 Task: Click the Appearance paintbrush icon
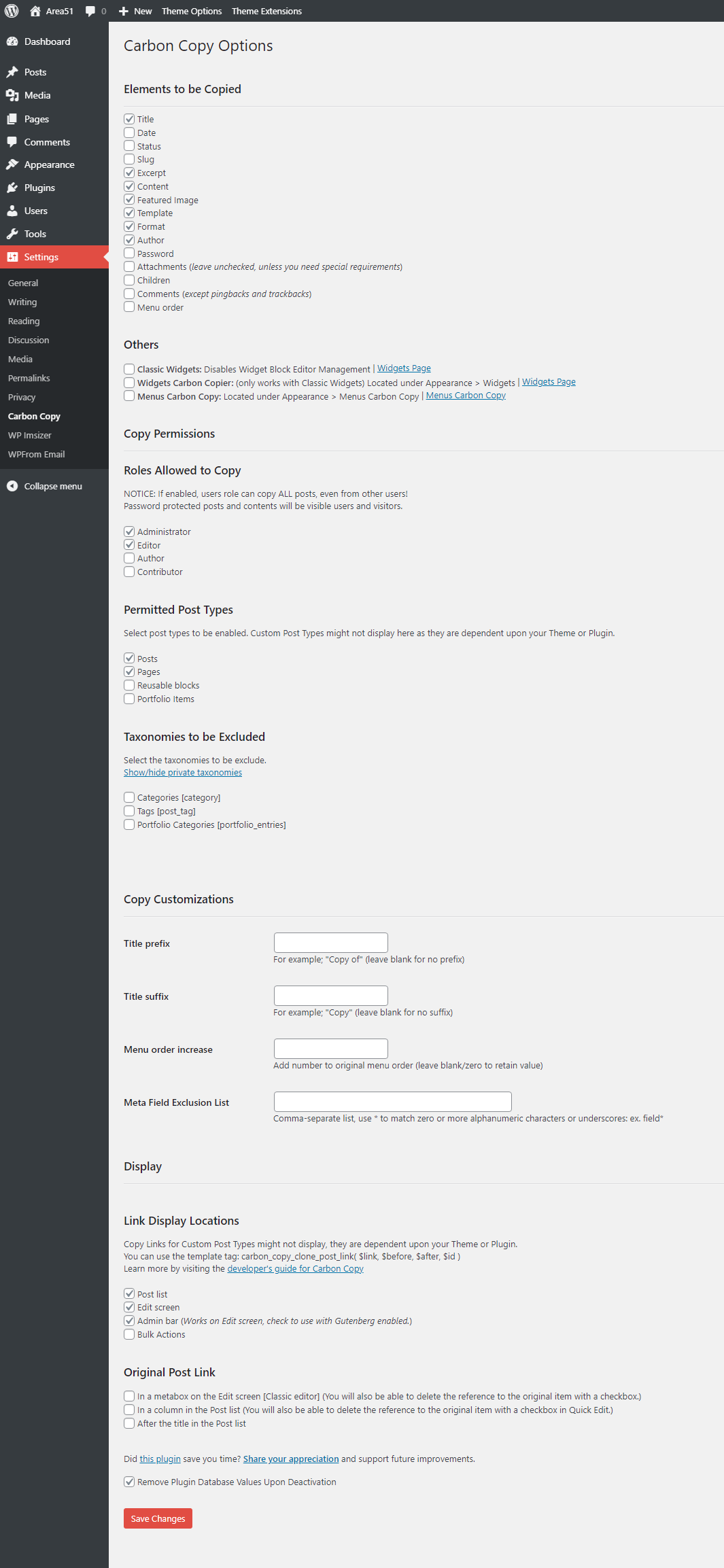pos(12,164)
